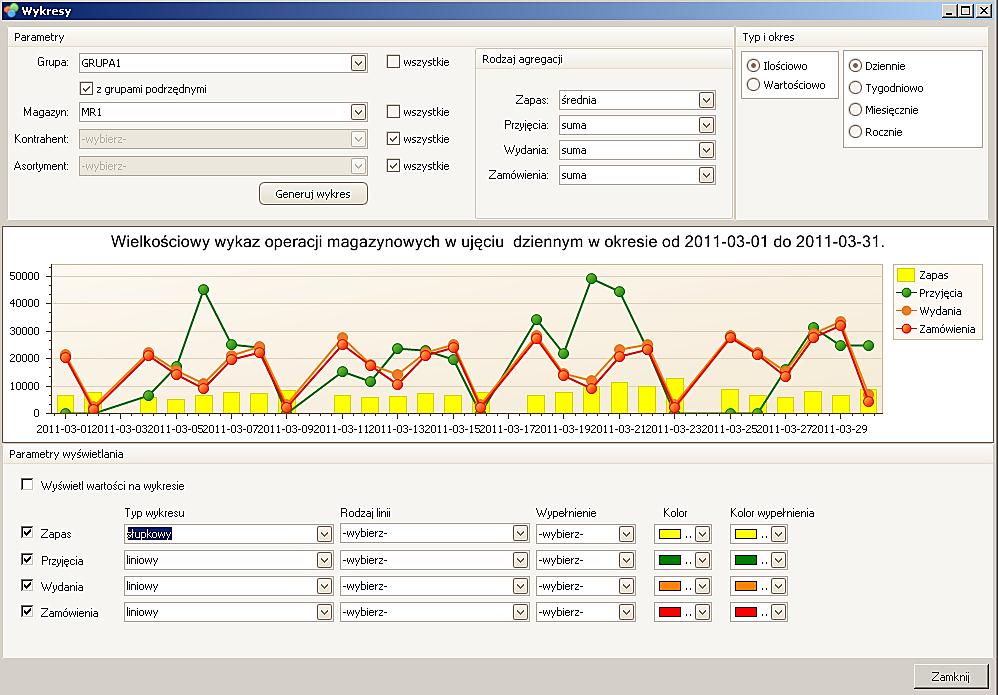Uncheck the Zapas series checkbox

tap(27, 532)
